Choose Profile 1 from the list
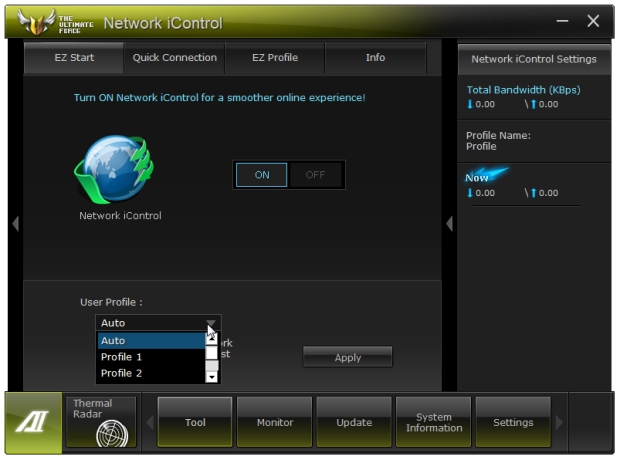620x463 pixels. (151, 357)
